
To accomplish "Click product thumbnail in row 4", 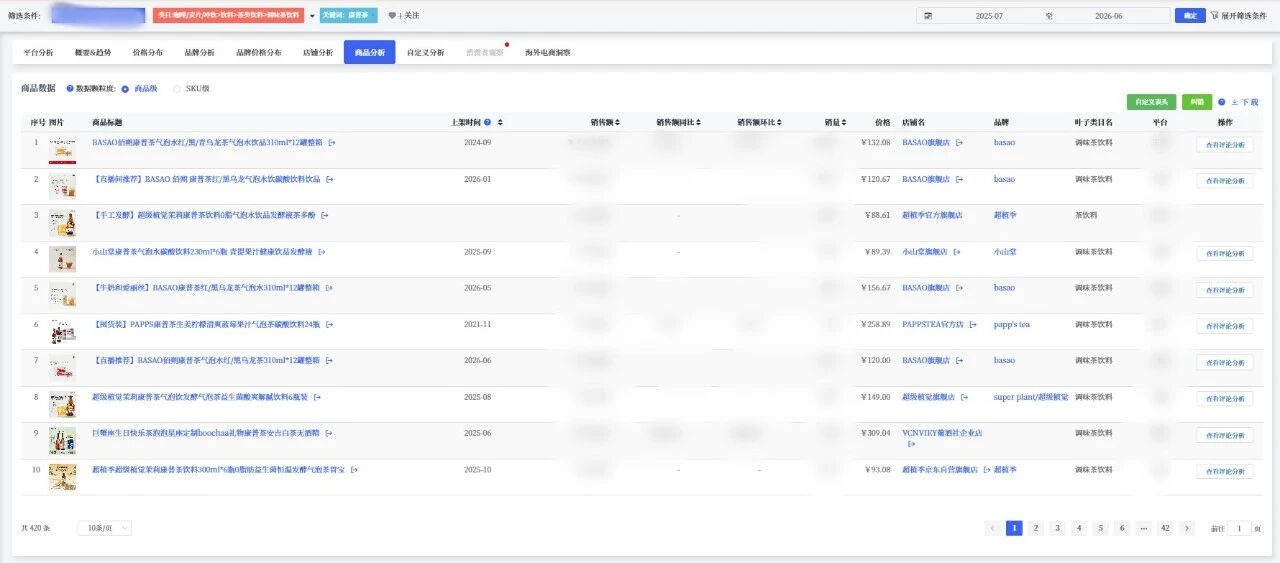I will 62,260.
